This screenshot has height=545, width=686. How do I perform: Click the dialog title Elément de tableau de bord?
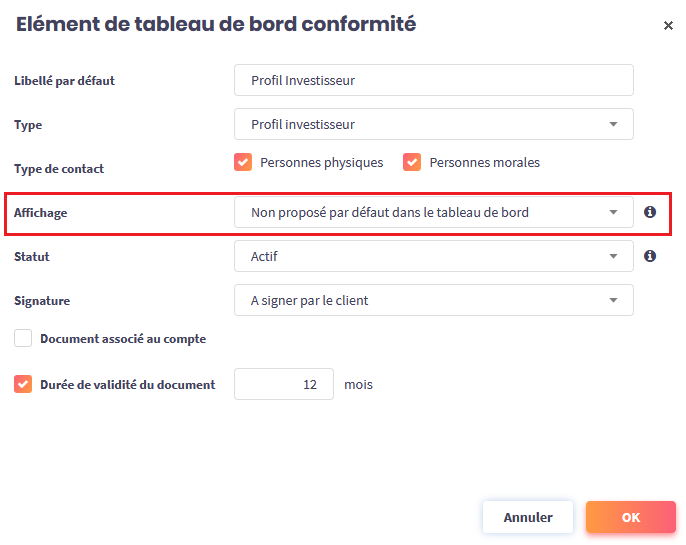click(x=216, y=25)
